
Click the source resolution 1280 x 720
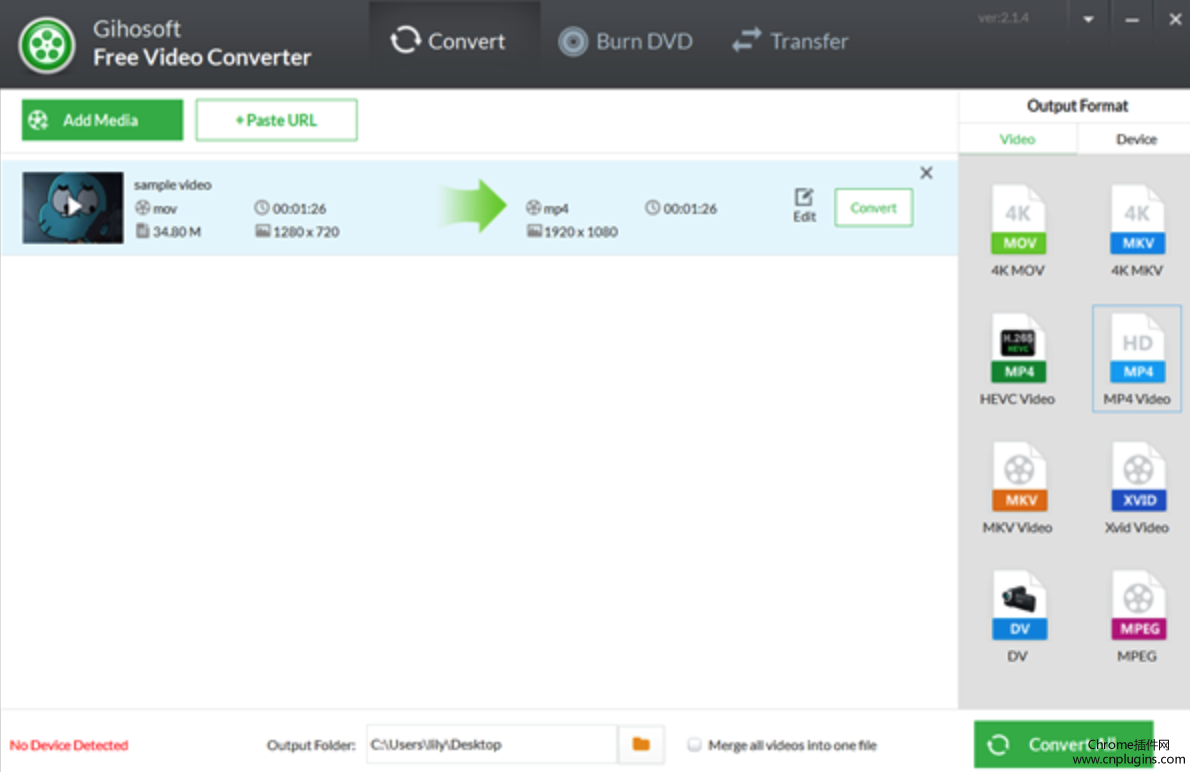[x=306, y=232]
